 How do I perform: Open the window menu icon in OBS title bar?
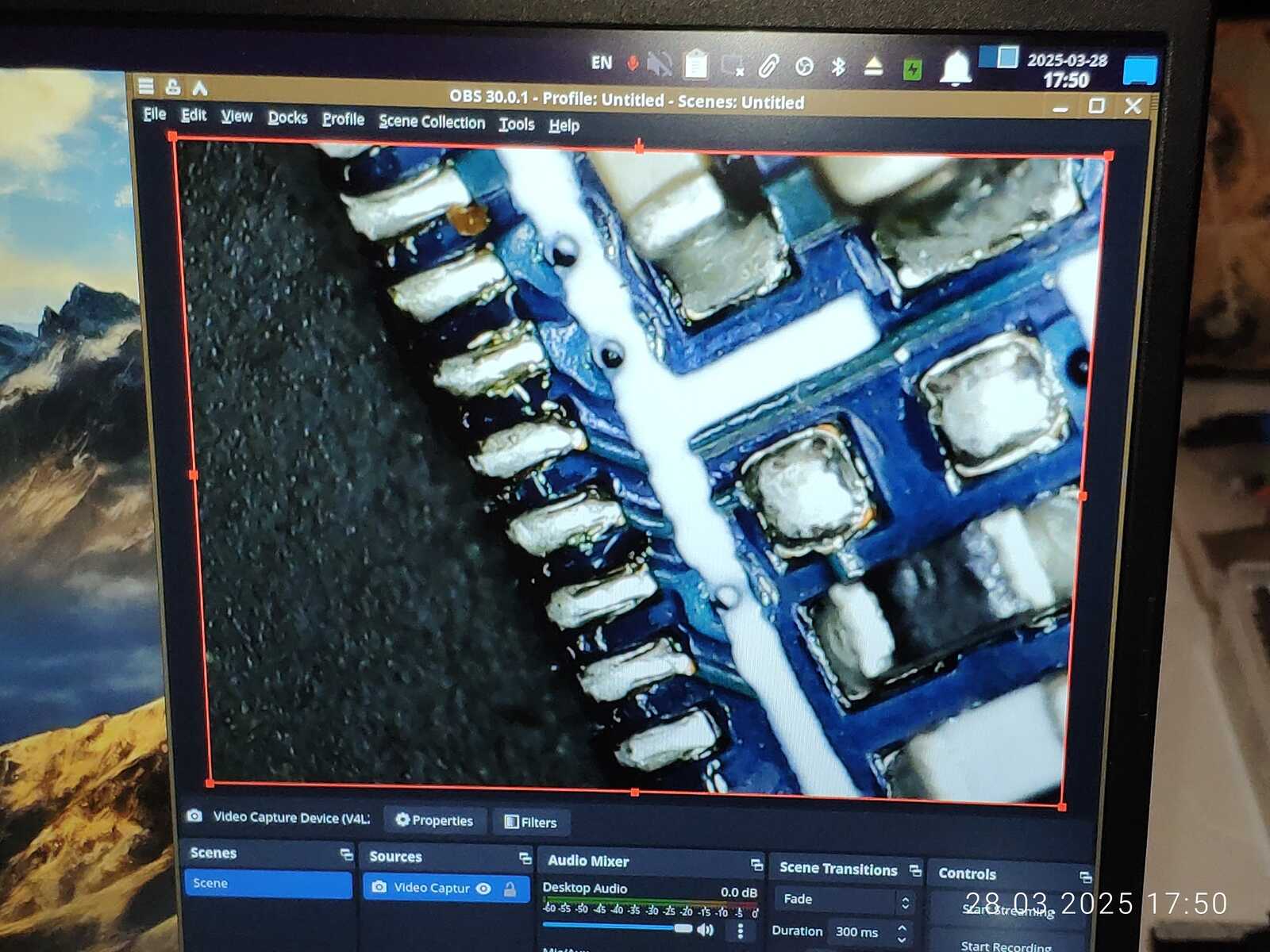(x=145, y=86)
